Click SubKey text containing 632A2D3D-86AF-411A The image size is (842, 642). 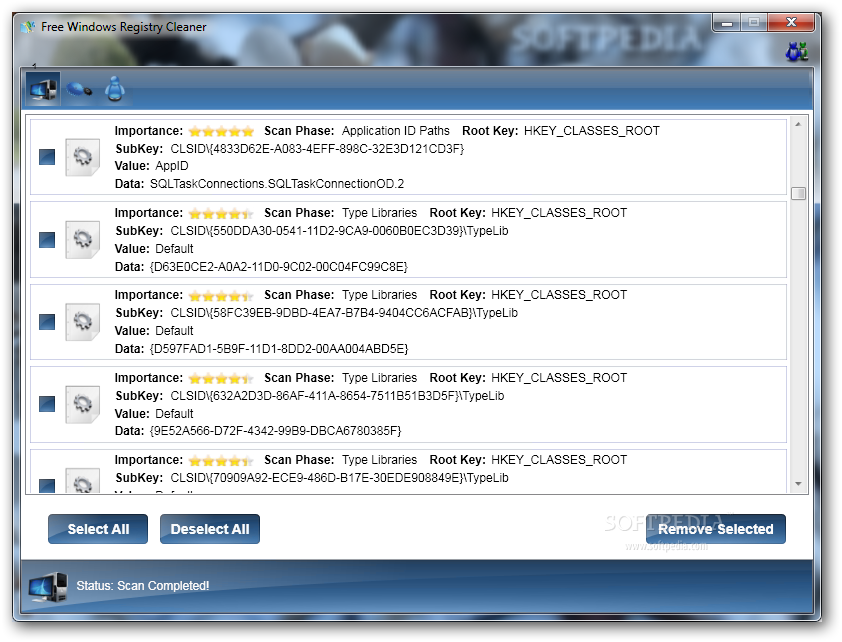(x=337, y=396)
